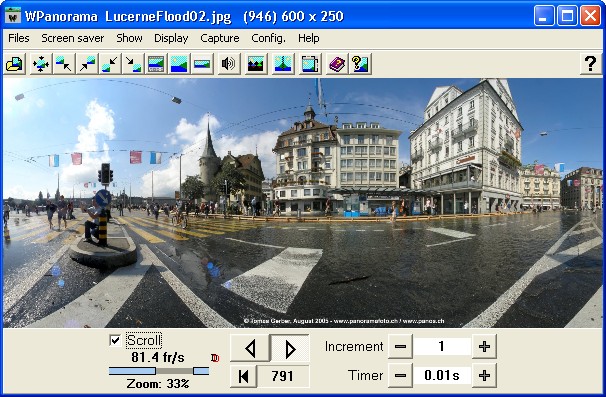Image resolution: width=606 pixels, height=397 pixels.
Task: Click the panorama image of Lucerne
Action: click(303, 203)
